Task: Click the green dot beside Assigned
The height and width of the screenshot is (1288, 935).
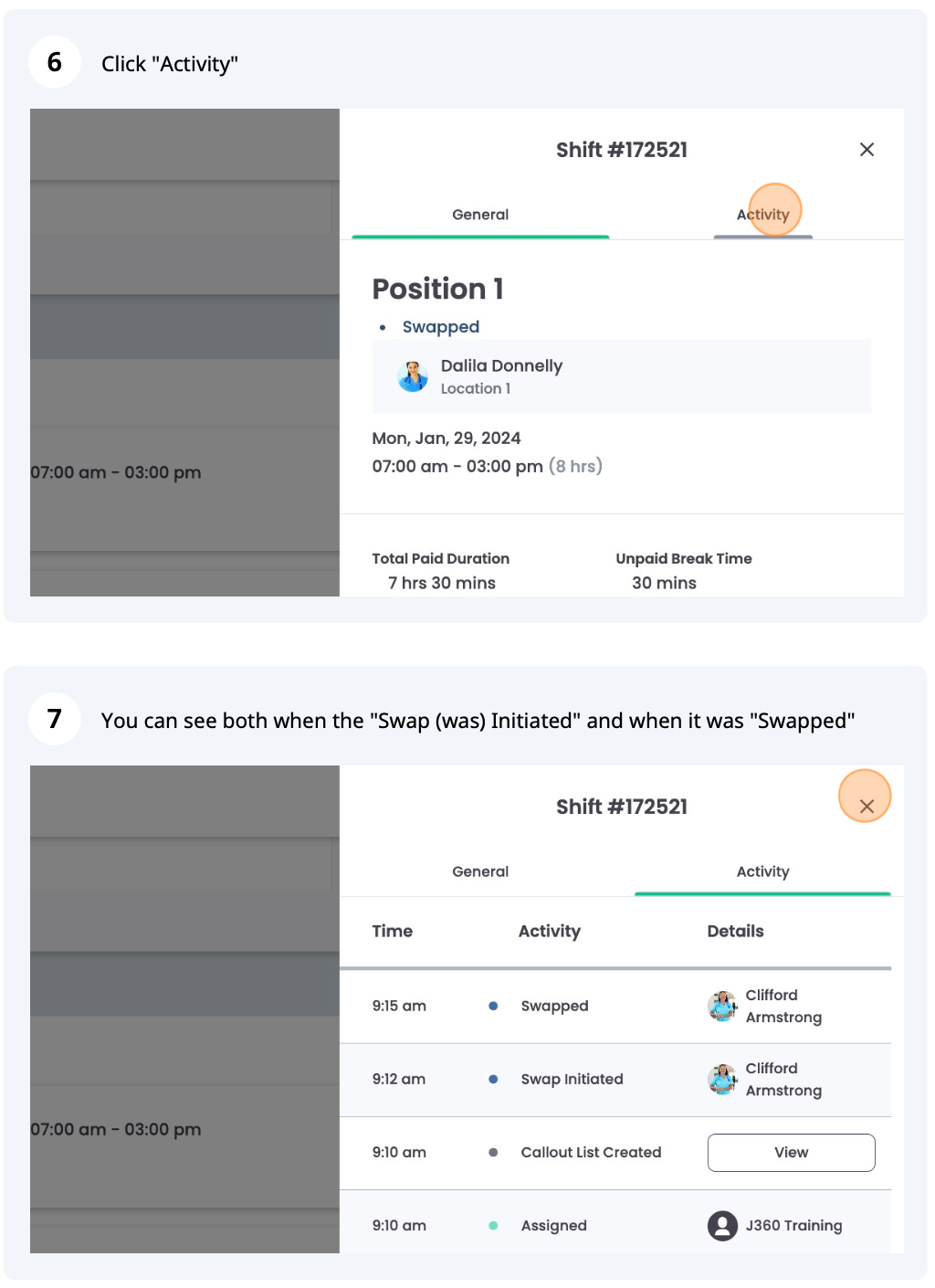Action: (x=493, y=1225)
